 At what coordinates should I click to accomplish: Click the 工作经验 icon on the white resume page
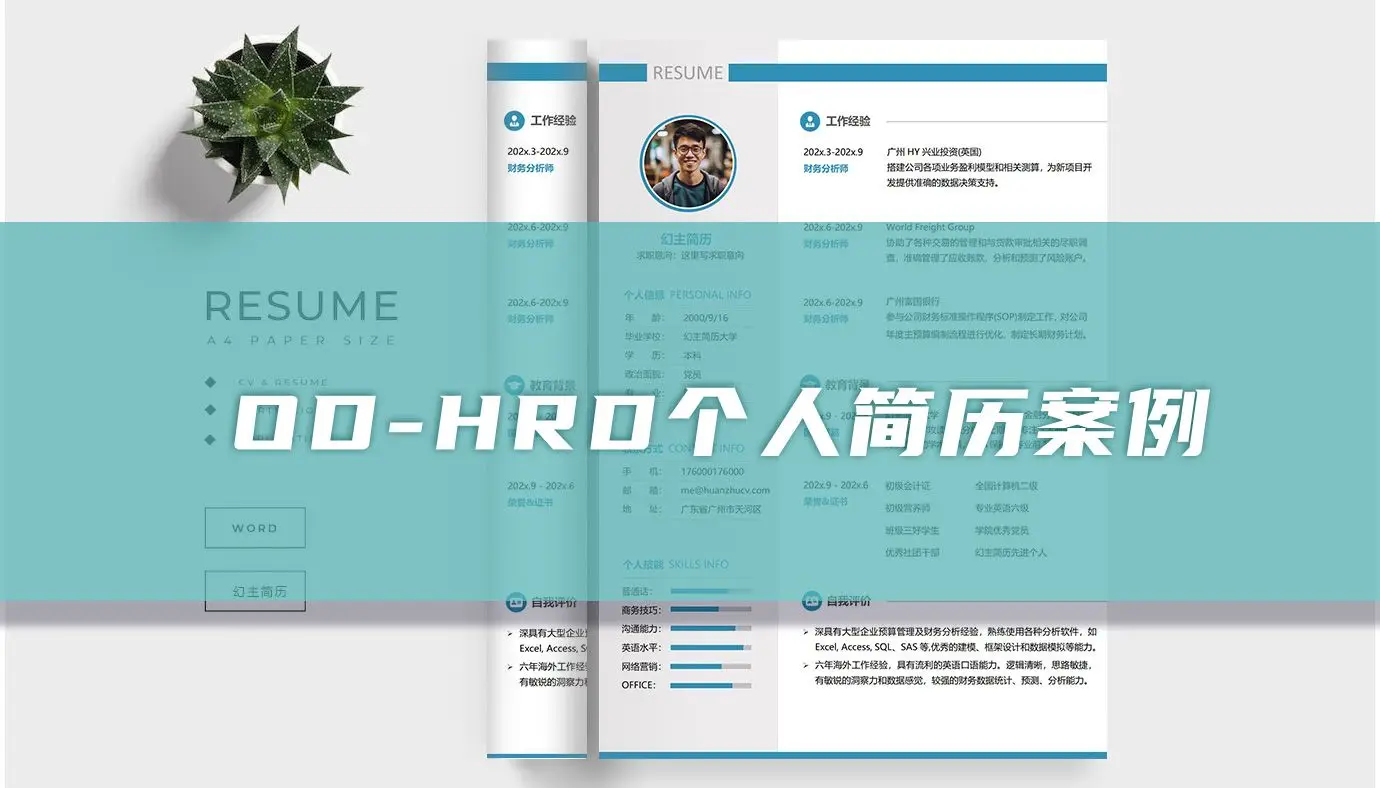coord(810,121)
